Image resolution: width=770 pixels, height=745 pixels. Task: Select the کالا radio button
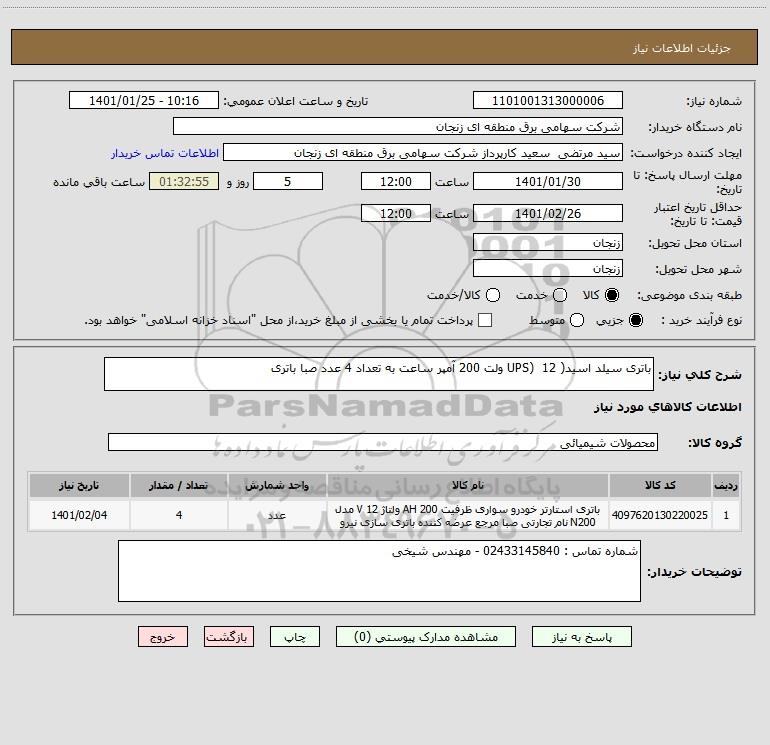click(x=612, y=295)
